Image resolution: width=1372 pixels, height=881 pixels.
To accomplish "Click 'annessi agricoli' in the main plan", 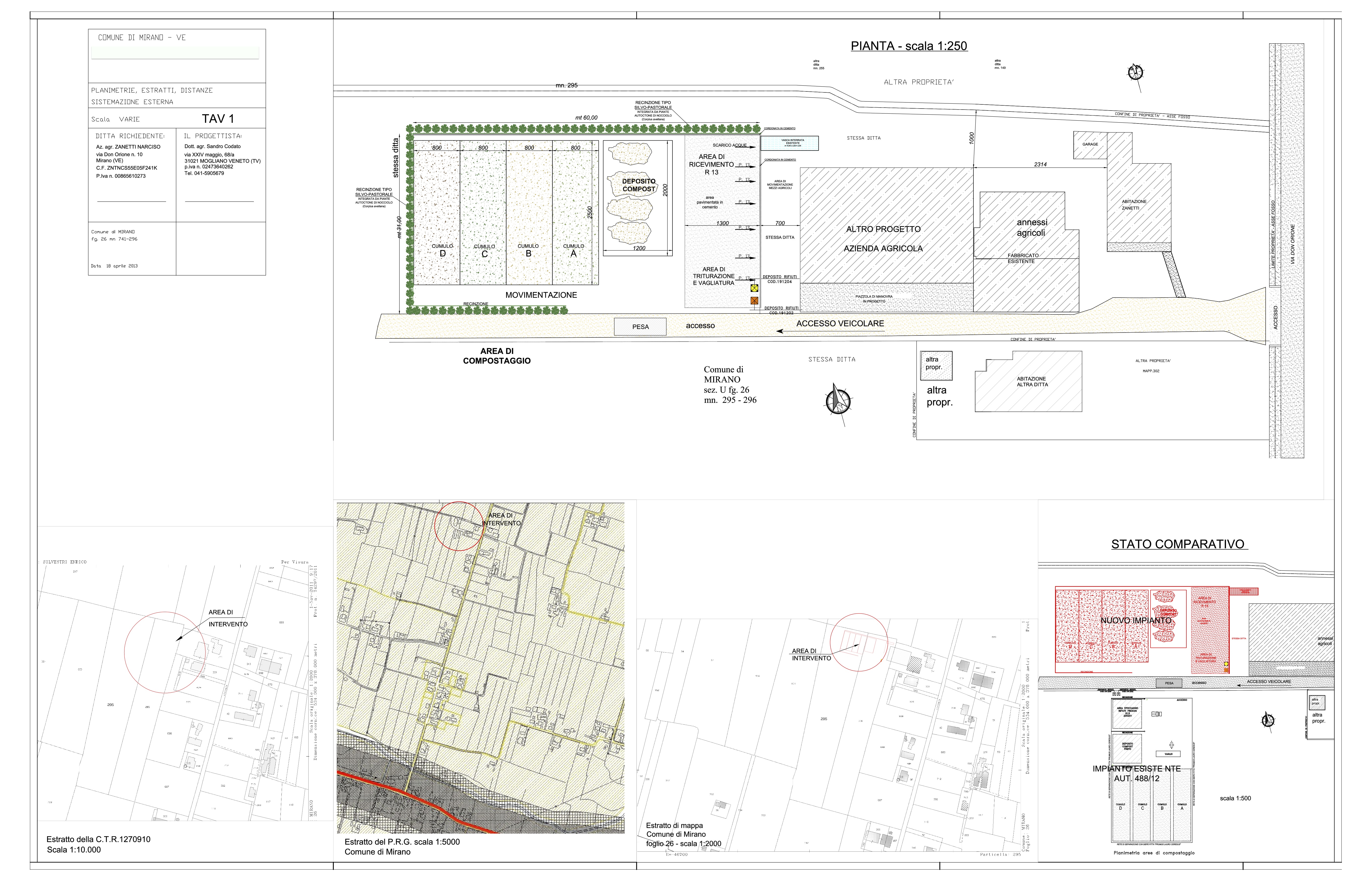I will point(1032,228).
